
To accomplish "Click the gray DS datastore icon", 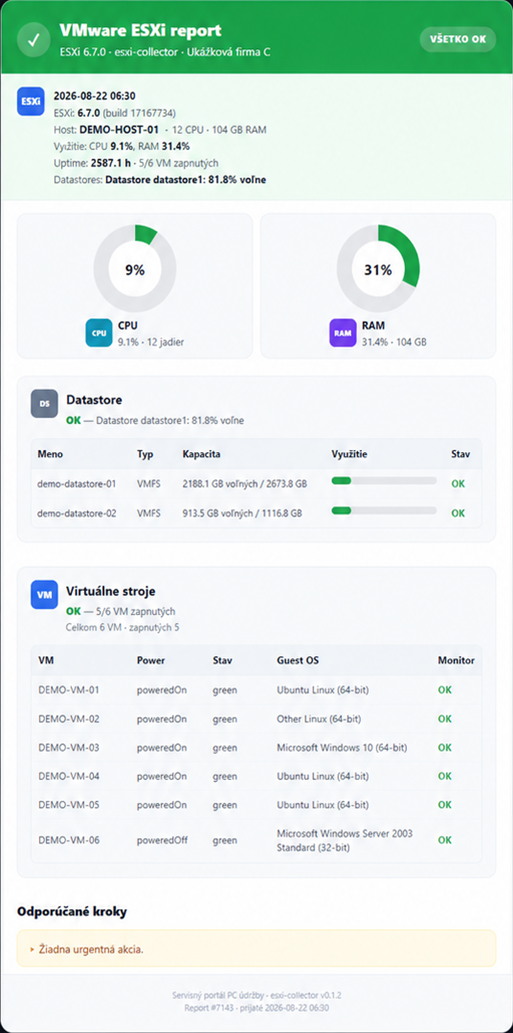I will (44, 403).
